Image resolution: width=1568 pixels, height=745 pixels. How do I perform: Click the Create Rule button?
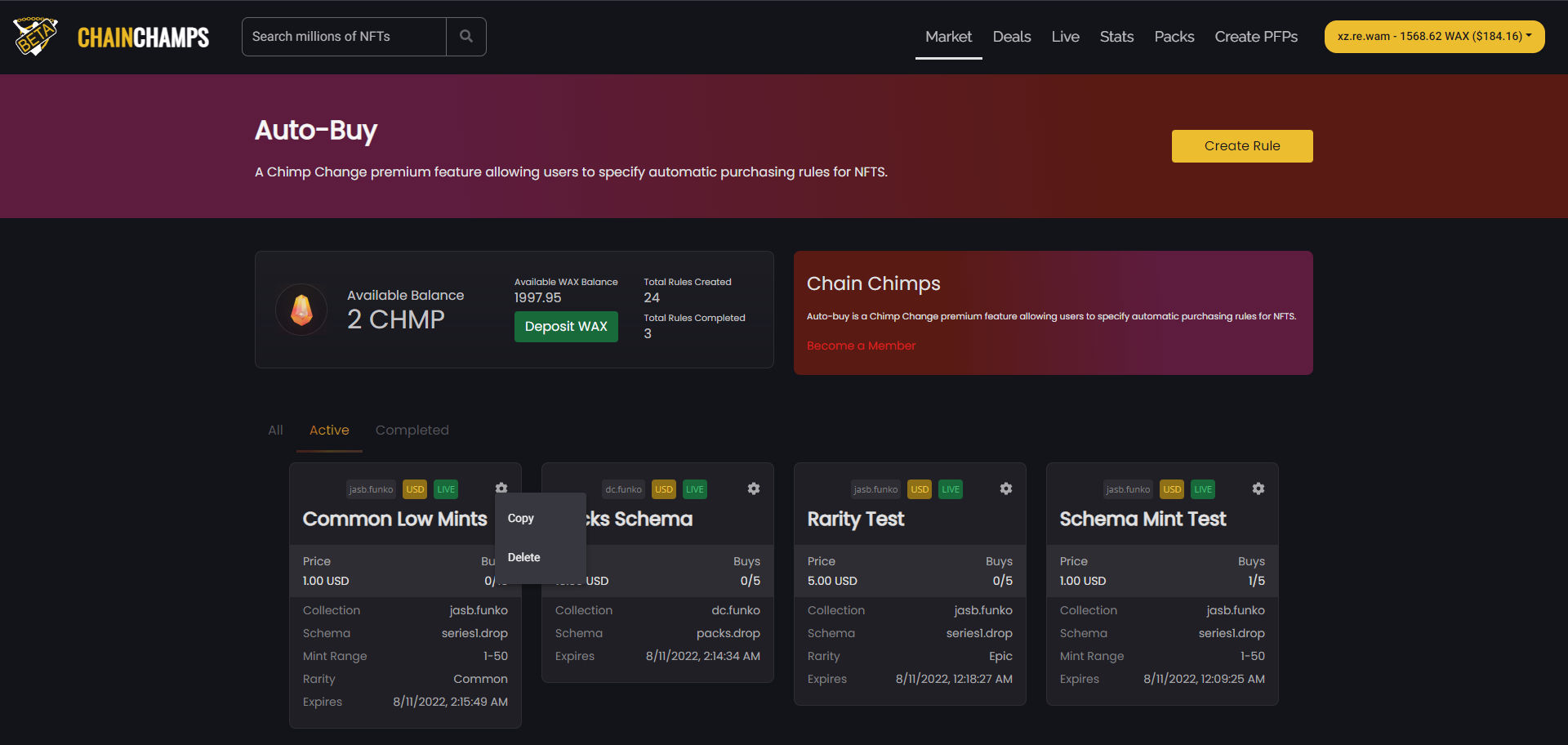point(1242,146)
